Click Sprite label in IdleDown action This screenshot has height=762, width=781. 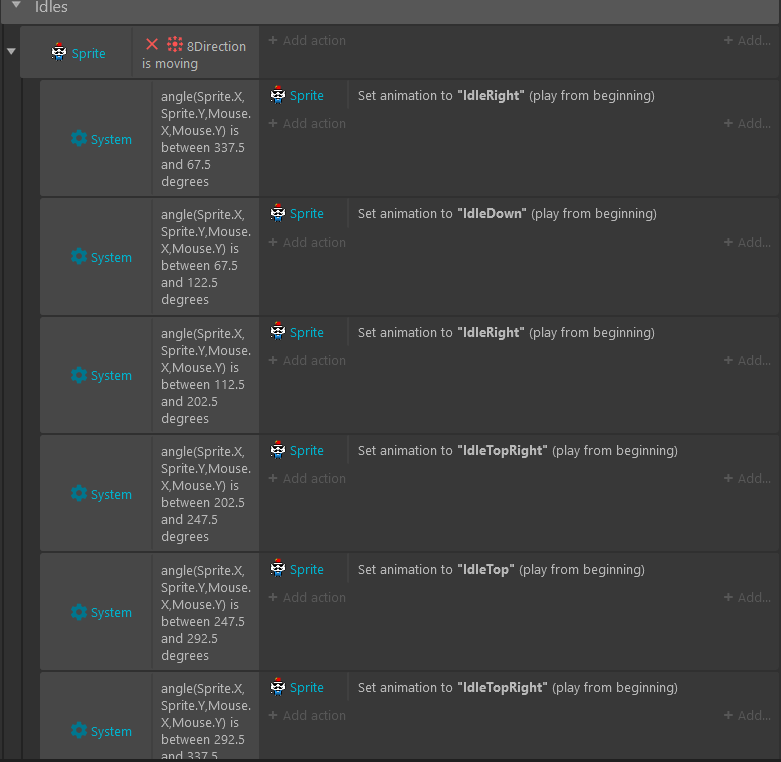pyautogui.click(x=306, y=214)
